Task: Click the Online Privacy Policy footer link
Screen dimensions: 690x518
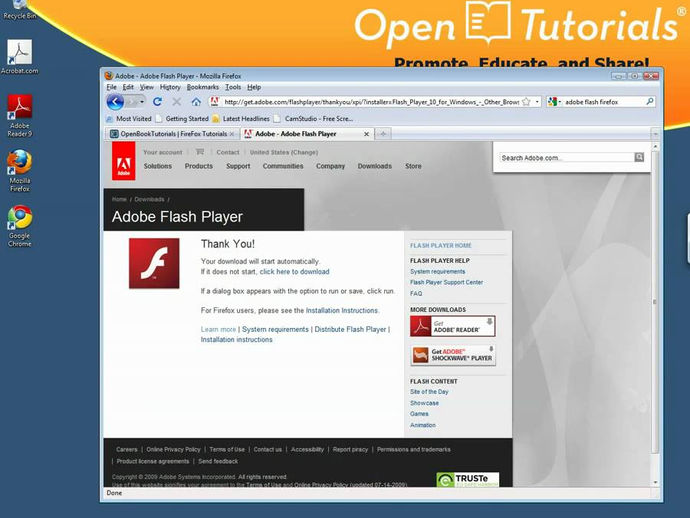Action: (173, 450)
